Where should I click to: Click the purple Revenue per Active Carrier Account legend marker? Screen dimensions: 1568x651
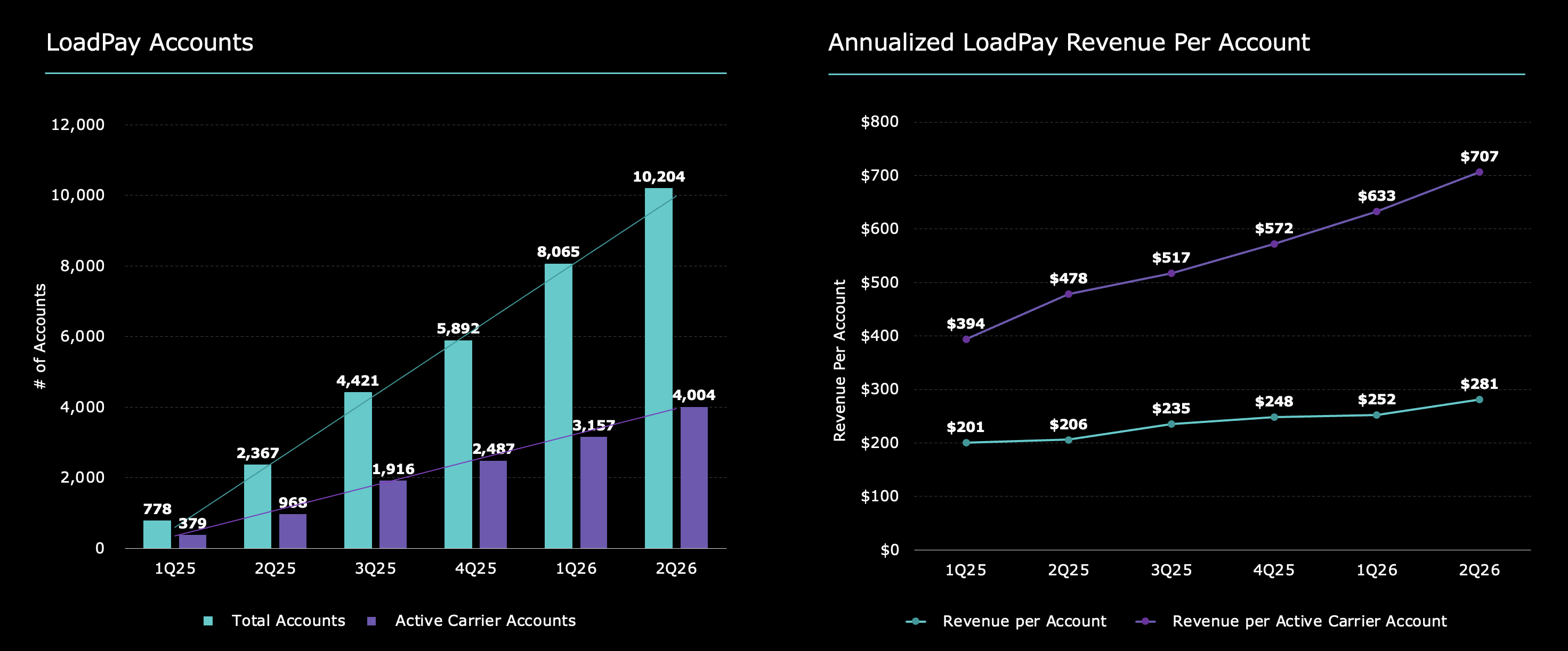tap(1145, 621)
